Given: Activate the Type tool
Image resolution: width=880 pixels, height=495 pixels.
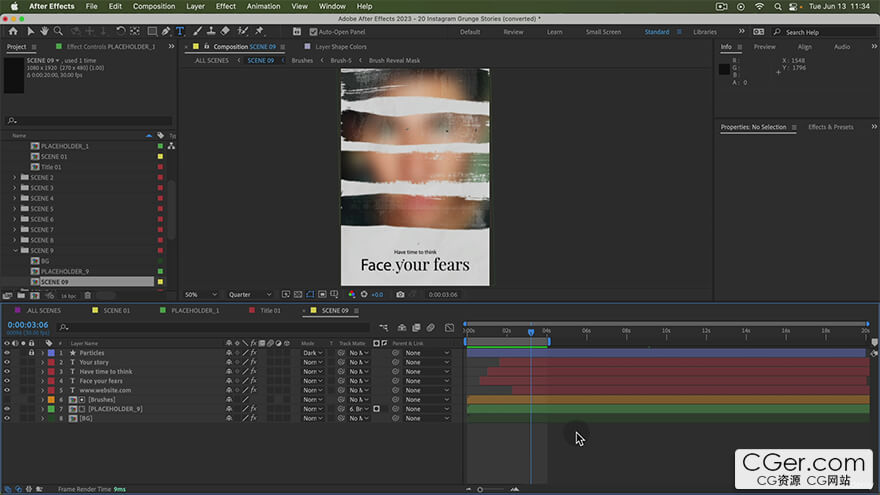Looking at the screenshot, I should pyautogui.click(x=180, y=31).
